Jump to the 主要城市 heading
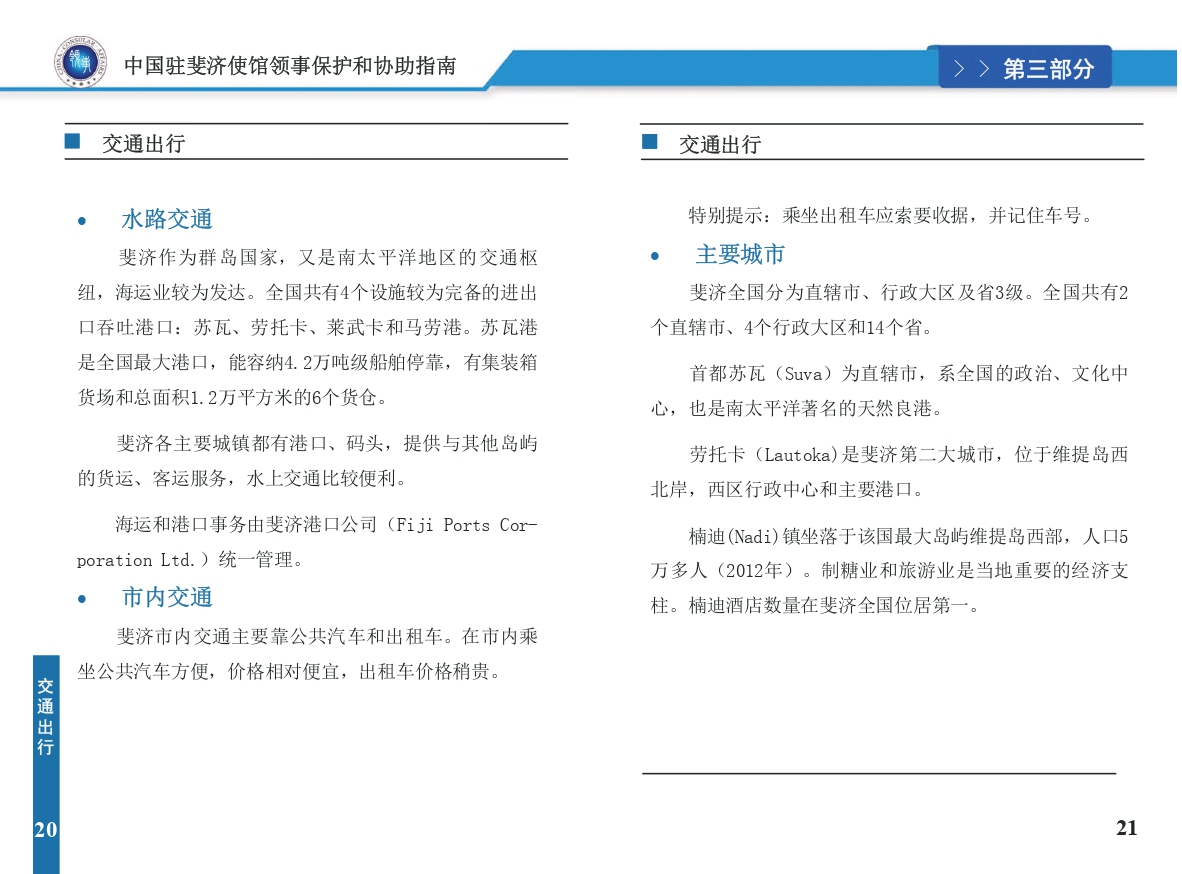 coord(740,256)
